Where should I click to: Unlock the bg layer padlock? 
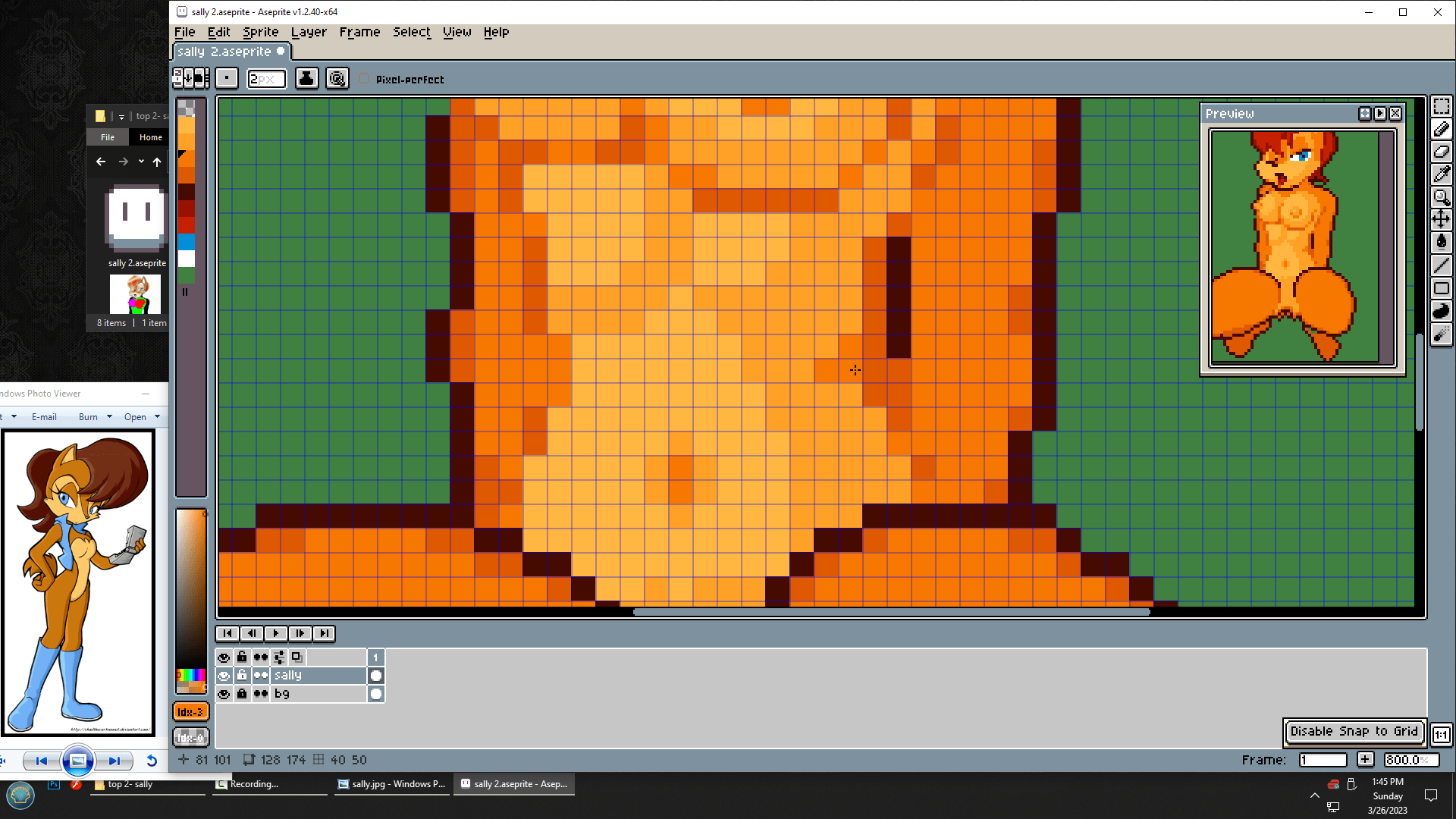(x=242, y=694)
